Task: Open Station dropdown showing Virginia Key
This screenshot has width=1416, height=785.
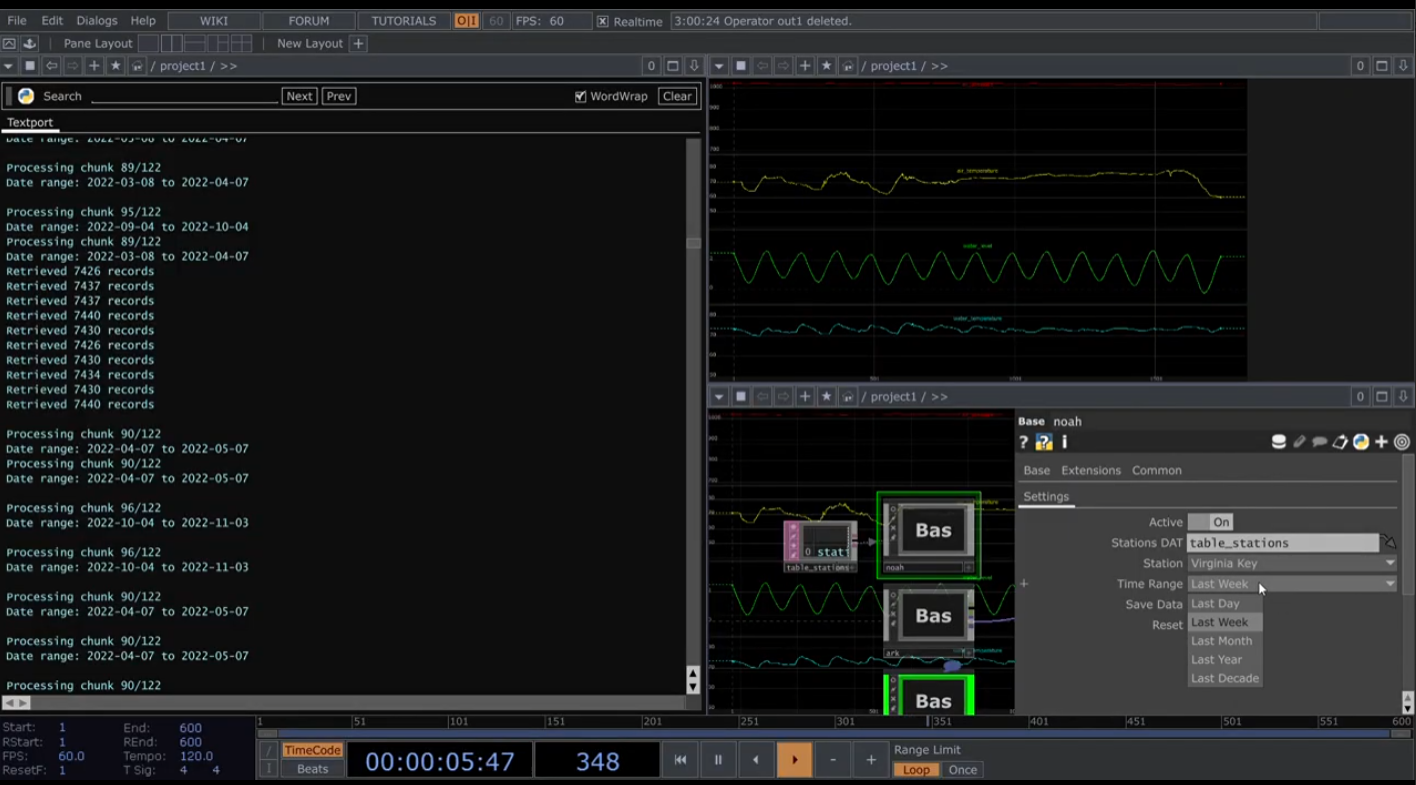Action: tap(1292, 563)
